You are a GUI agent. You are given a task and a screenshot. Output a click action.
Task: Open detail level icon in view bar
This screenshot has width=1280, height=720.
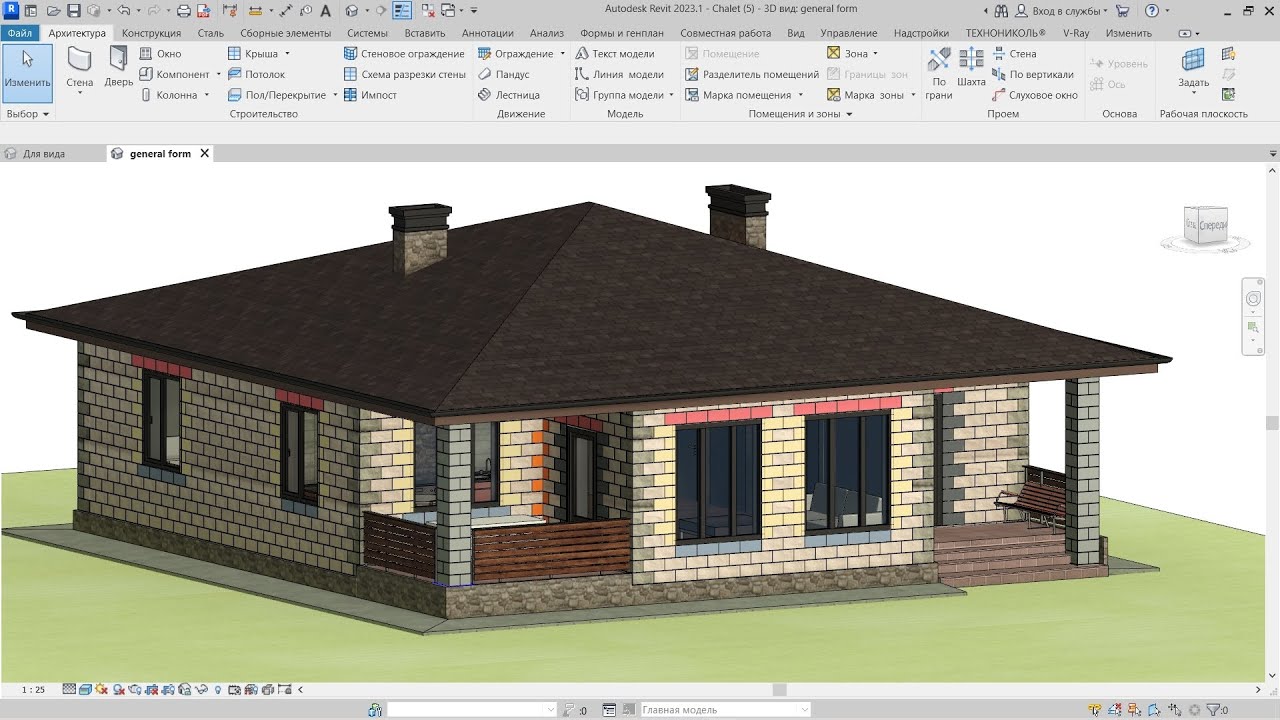69,690
